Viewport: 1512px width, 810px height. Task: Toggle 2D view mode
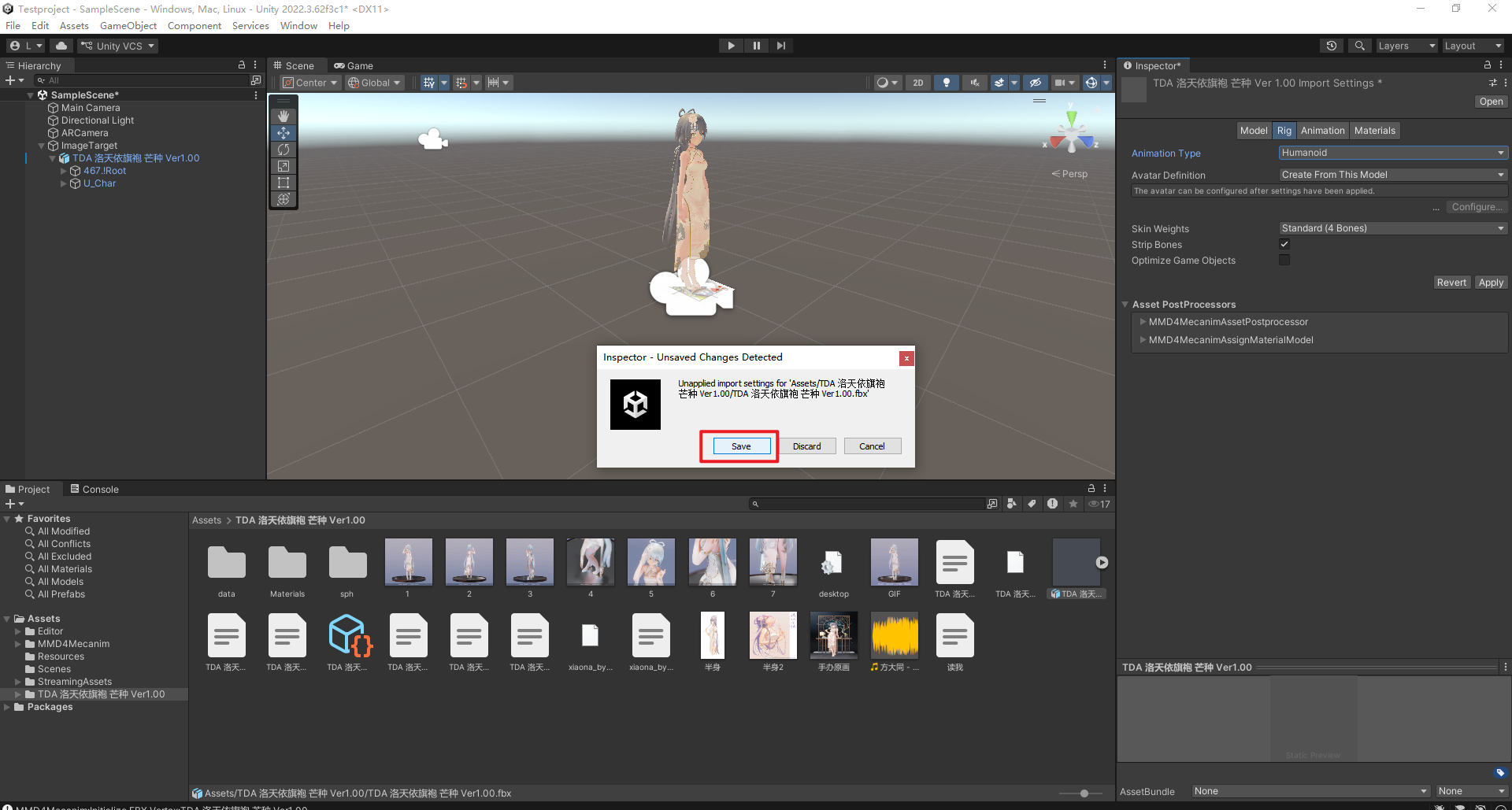[918, 83]
